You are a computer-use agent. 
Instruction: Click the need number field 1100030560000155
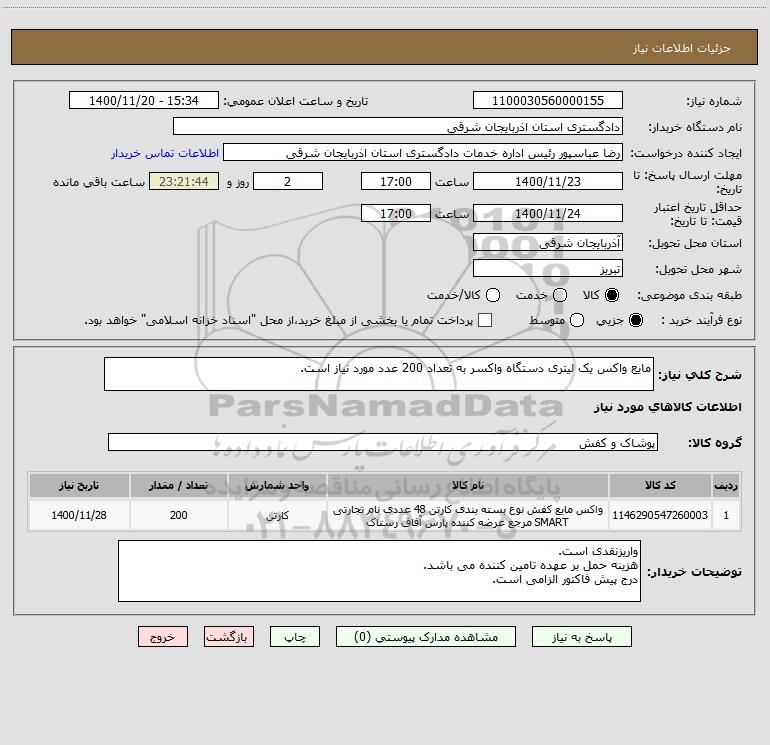tap(548, 100)
